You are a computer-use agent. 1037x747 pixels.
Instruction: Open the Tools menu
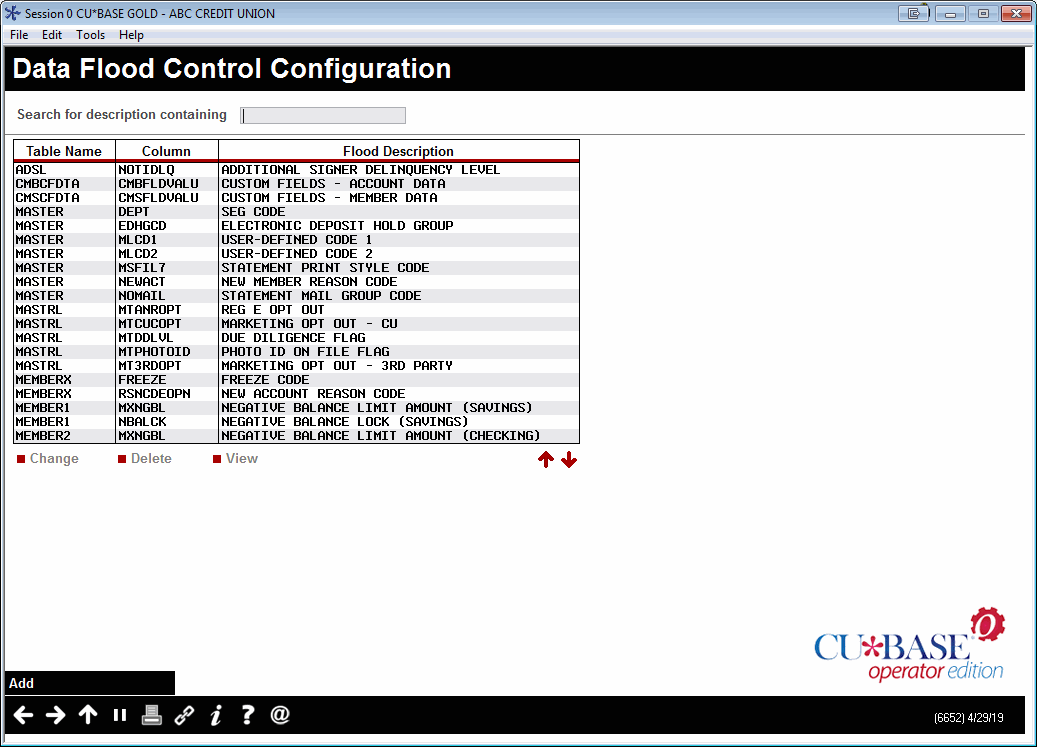[90, 35]
